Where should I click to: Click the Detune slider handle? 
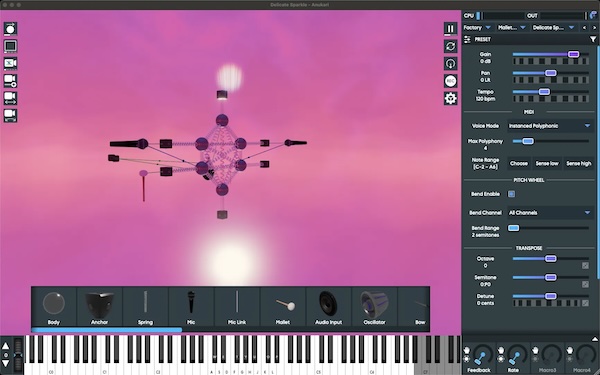click(x=551, y=296)
